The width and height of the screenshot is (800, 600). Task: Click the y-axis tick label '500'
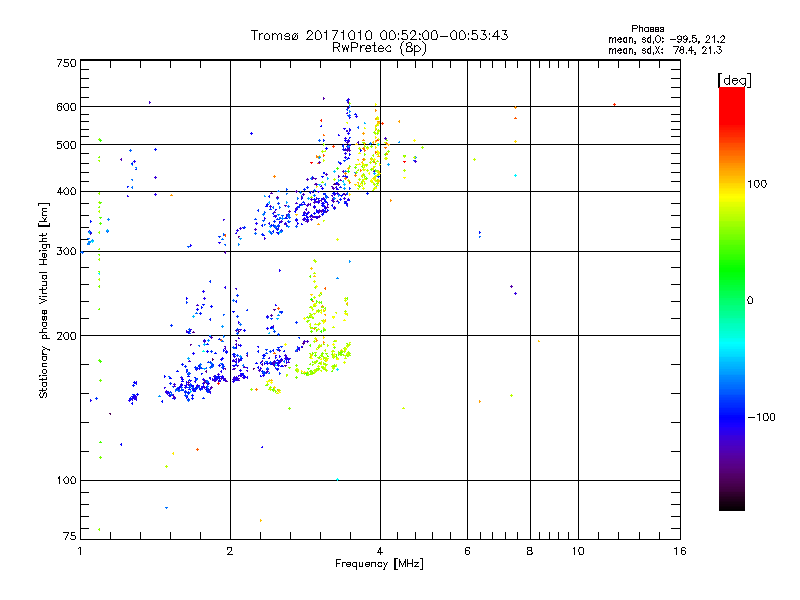pyautogui.click(x=66, y=145)
